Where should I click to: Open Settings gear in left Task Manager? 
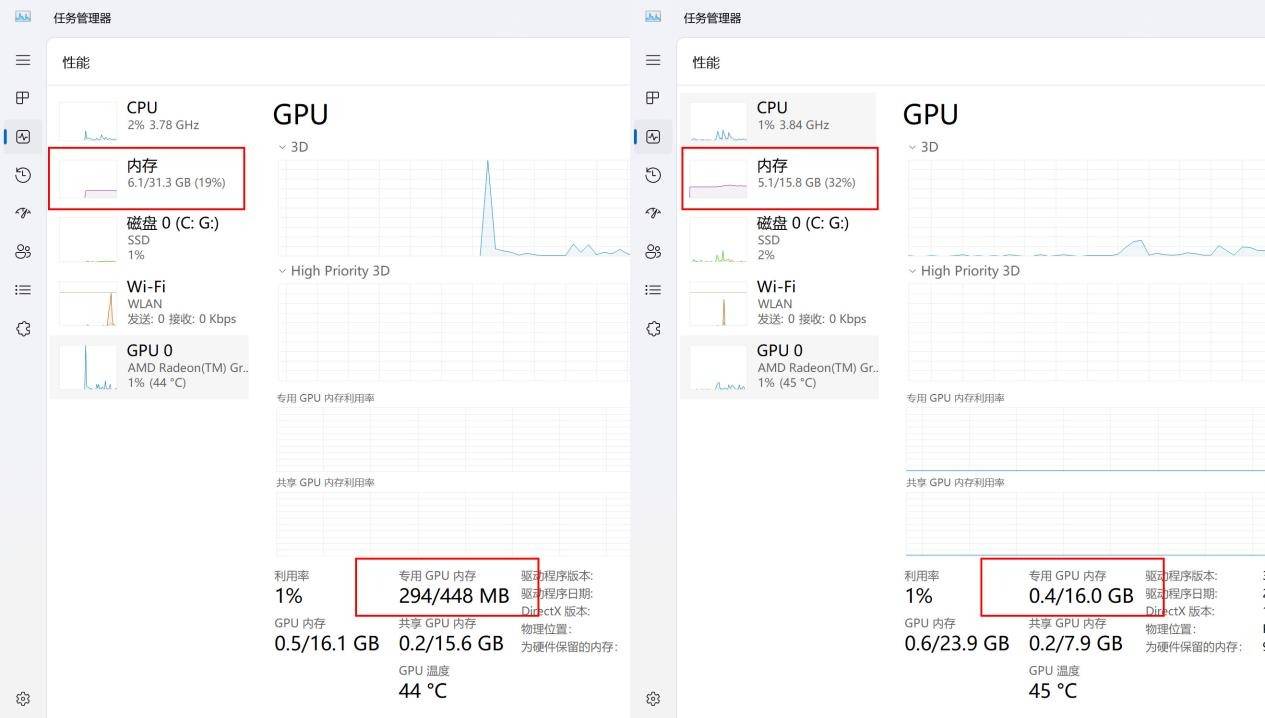point(23,699)
